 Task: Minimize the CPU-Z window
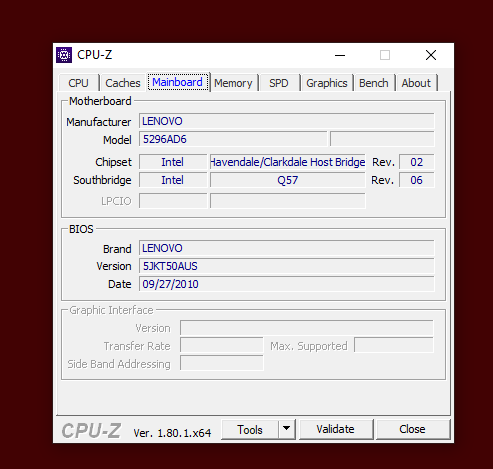(x=340, y=55)
